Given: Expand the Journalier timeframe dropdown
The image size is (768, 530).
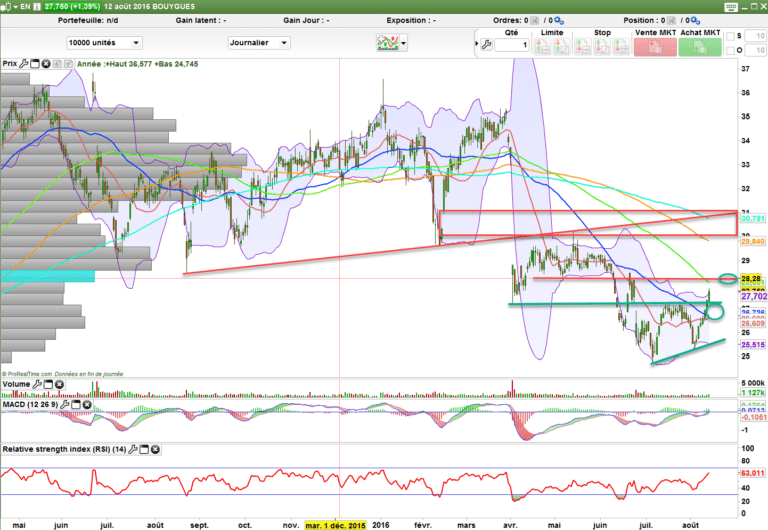Looking at the screenshot, I should pyautogui.click(x=257, y=43).
